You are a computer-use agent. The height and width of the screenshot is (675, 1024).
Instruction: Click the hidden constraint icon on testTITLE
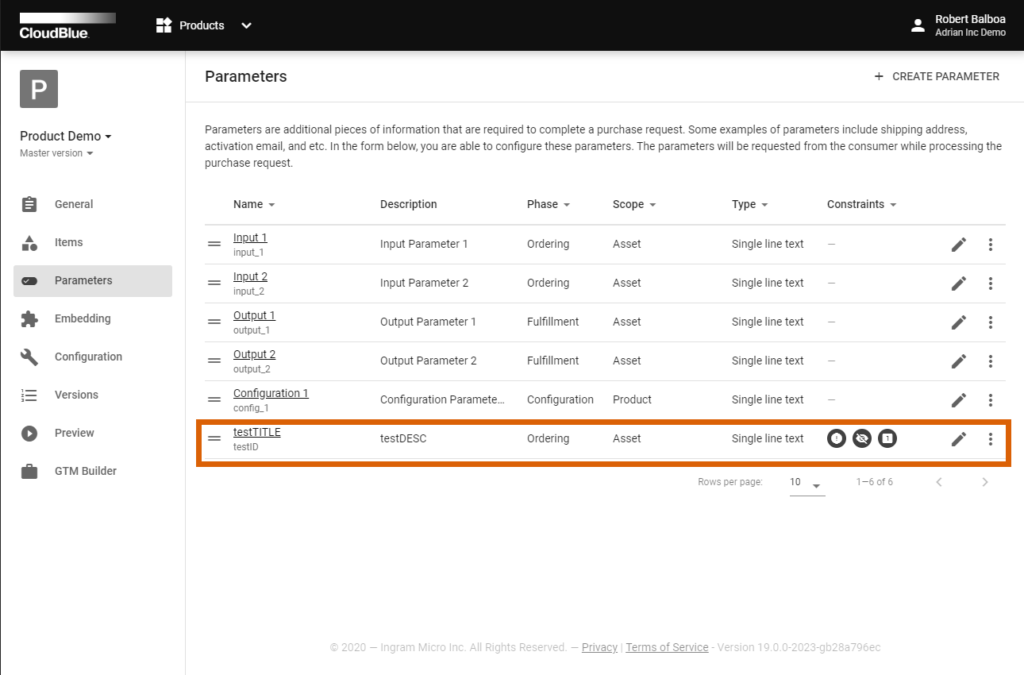[x=861, y=438]
